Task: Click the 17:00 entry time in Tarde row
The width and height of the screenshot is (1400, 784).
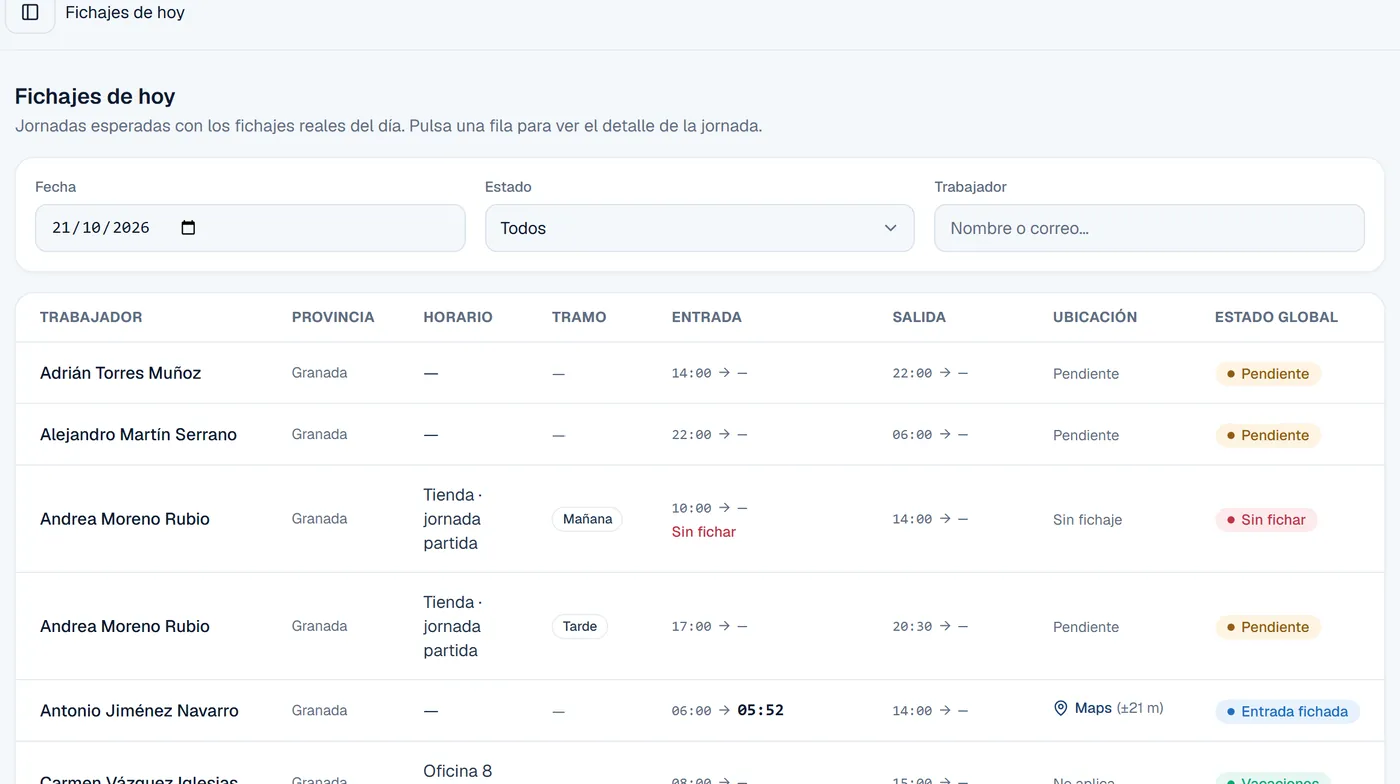Action: (691, 626)
